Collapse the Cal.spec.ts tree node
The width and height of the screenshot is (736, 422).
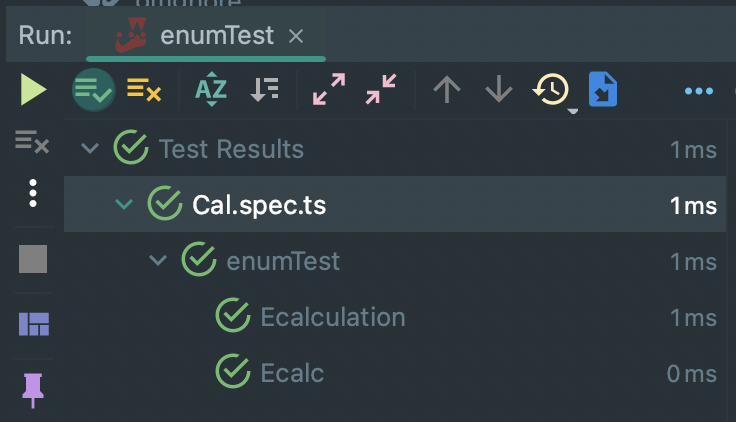[x=124, y=205]
